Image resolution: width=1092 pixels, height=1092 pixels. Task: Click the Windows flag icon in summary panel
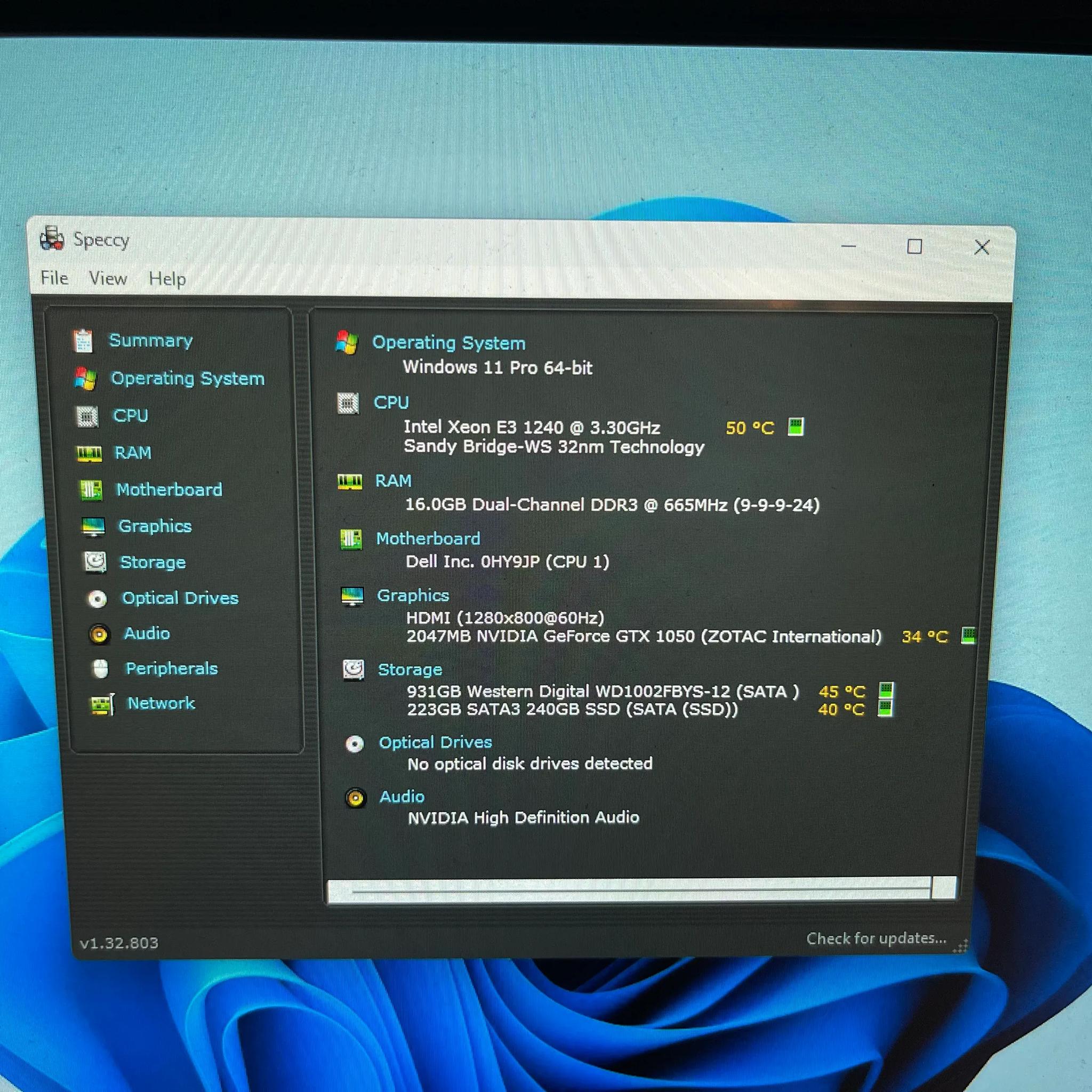(347, 342)
